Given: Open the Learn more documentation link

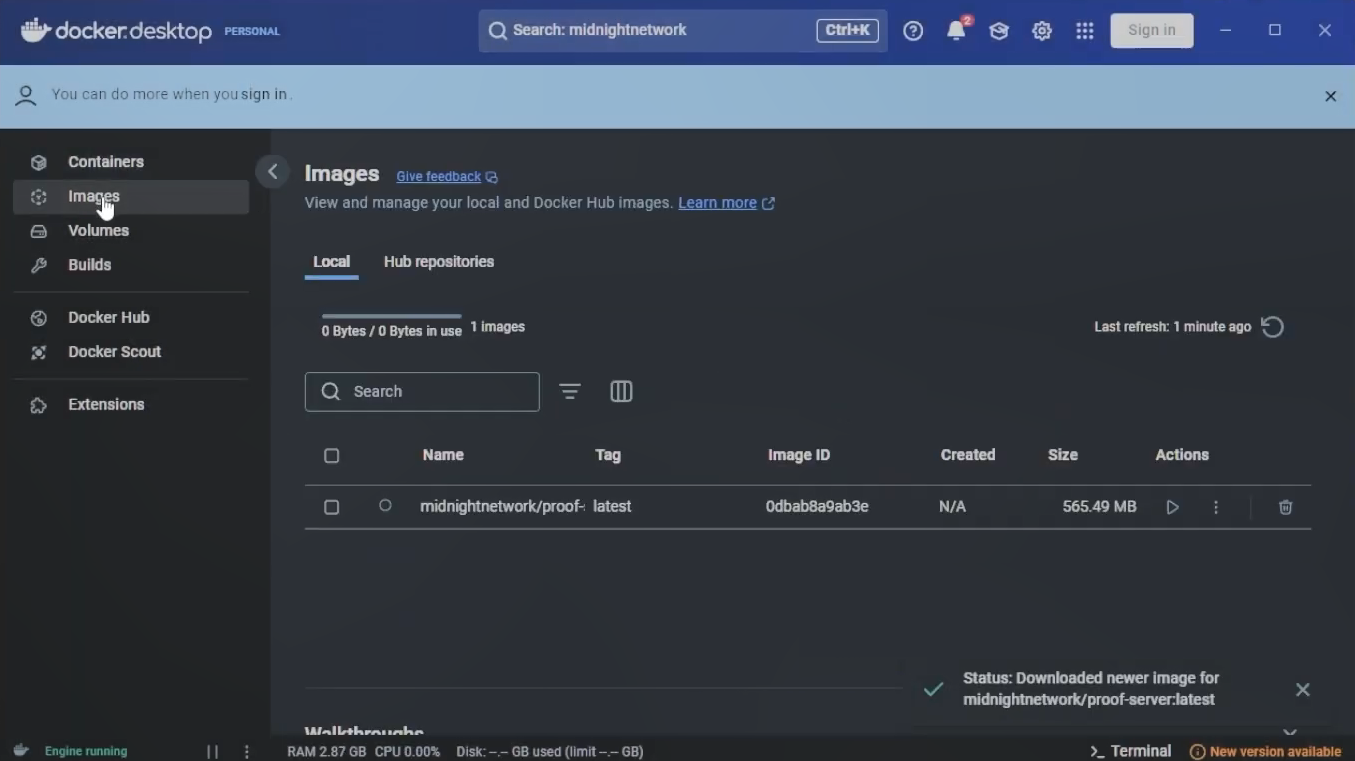Looking at the screenshot, I should pyautogui.click(x=718, y=203).
